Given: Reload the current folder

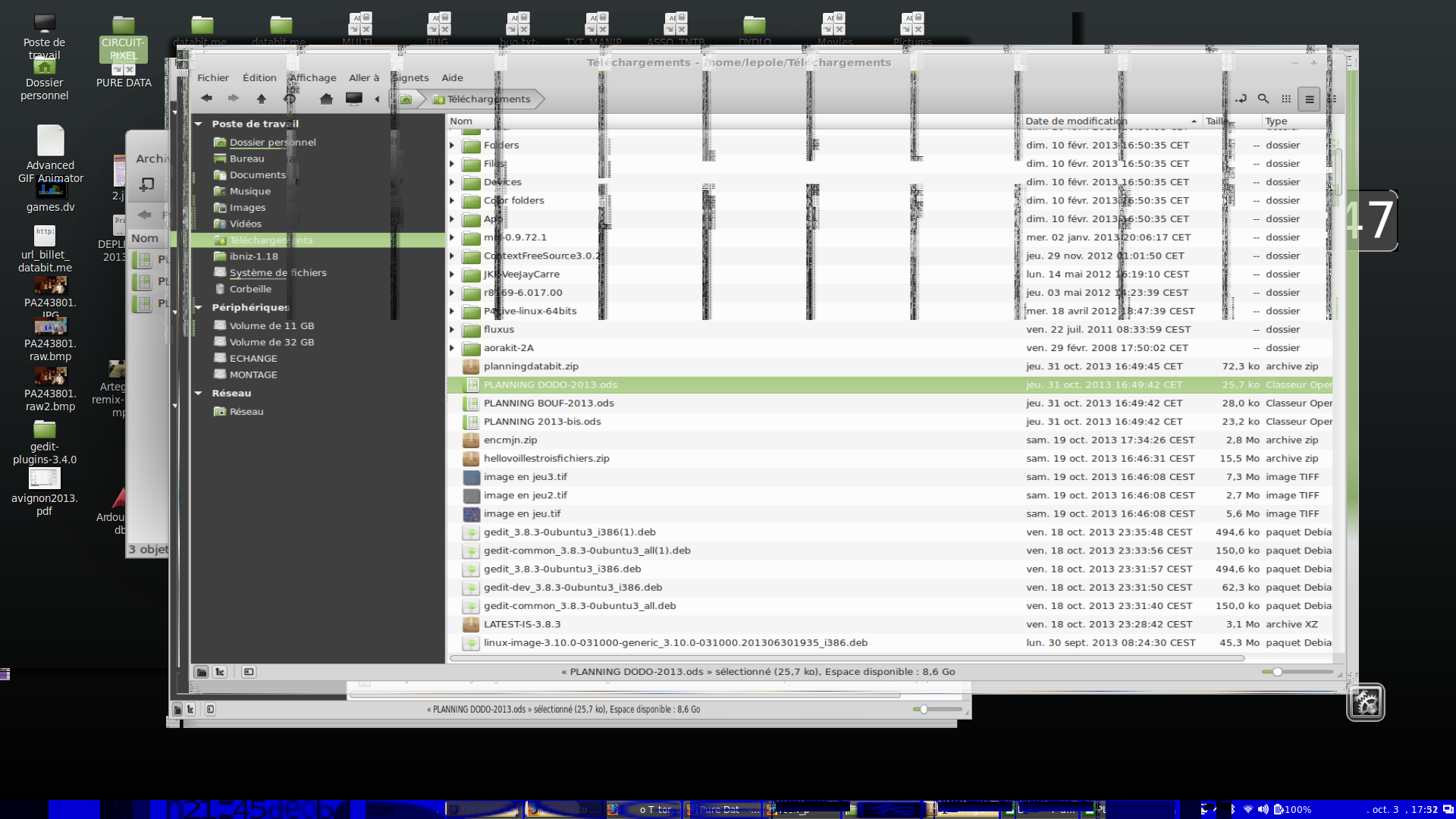Looking at the screenshot, I should (x=290, y=99).
